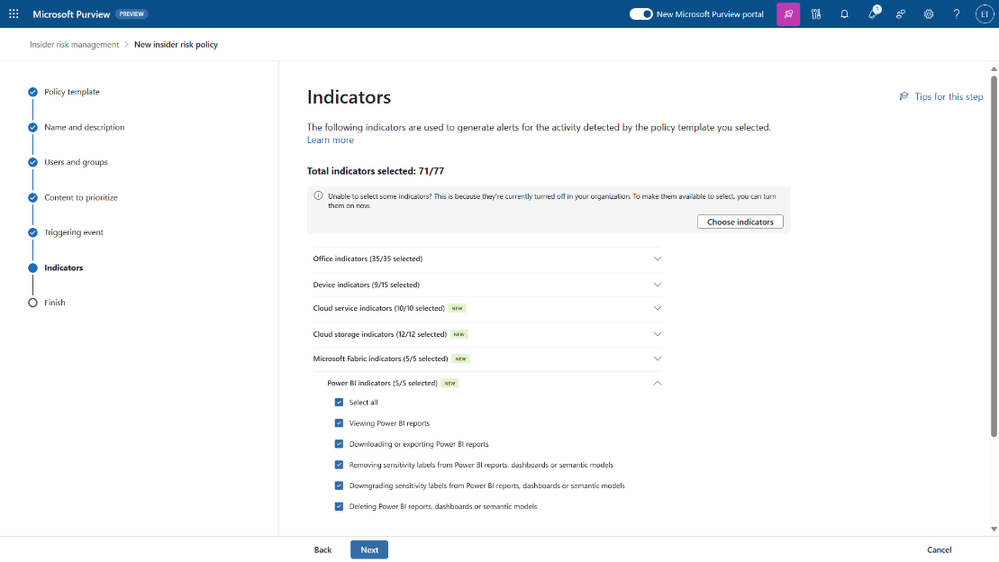Toggle New Microsoft Purview portal switch
Image resolution: width=999 pixels, height=562 pixels.
pos(640,14)
